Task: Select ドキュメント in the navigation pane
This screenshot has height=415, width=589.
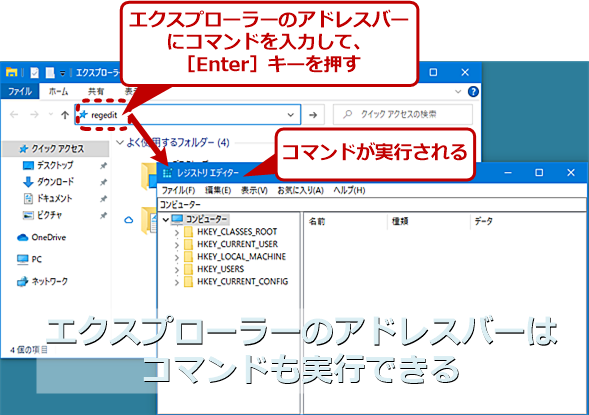Action: [x=54, y=198]
